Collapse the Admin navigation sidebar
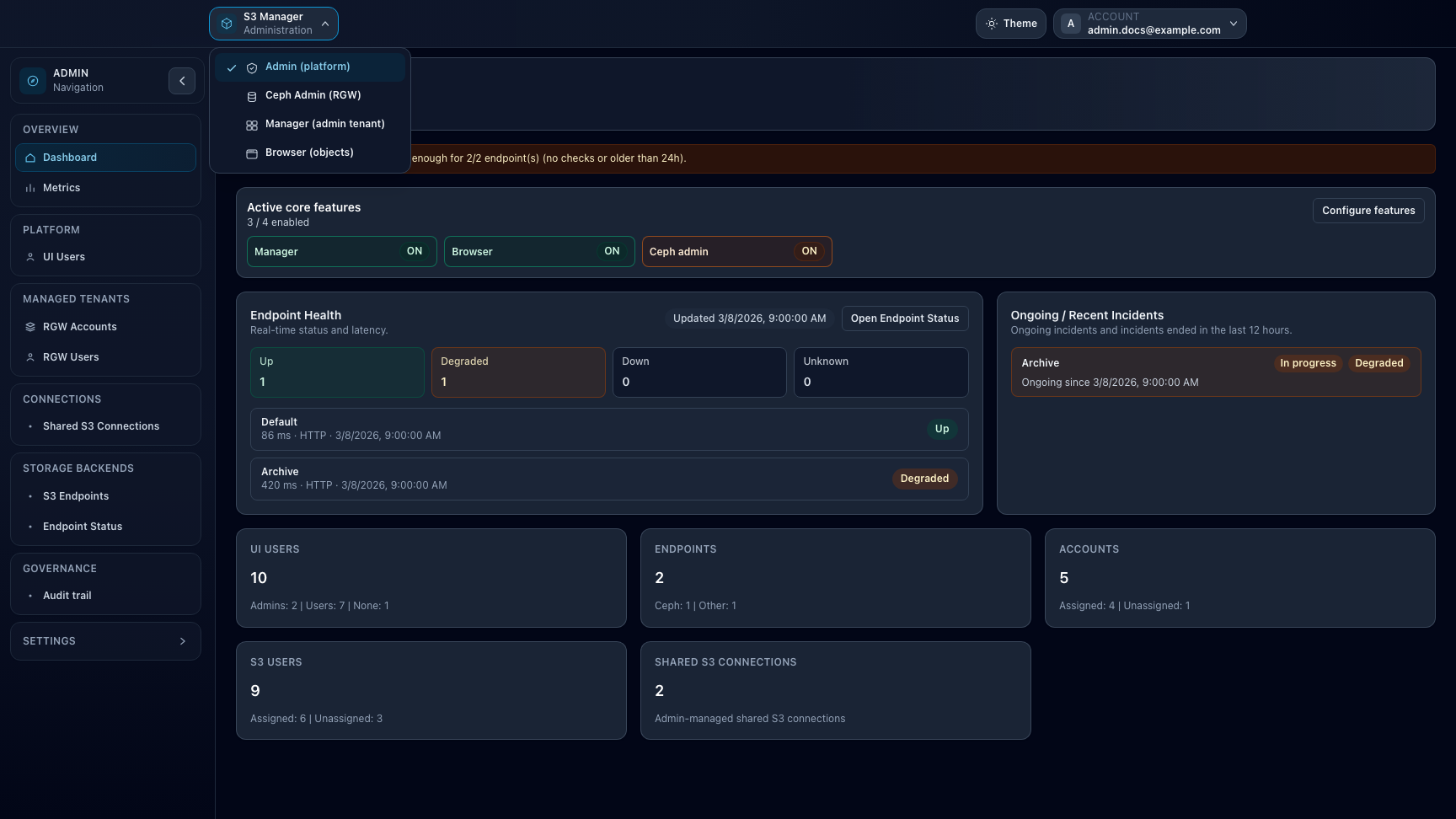Screen dimensions: 1456x819 182,80
